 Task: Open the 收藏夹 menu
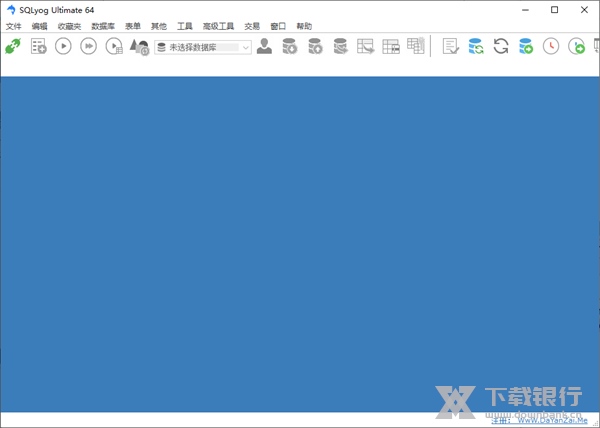pos(70,26)
